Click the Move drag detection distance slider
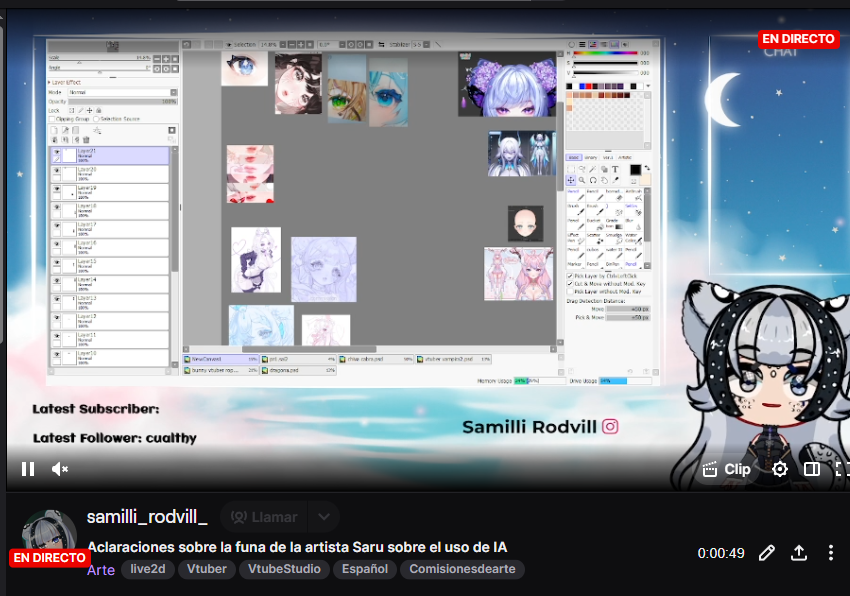Viewport: 850px width, 596px height. (628, 309)
